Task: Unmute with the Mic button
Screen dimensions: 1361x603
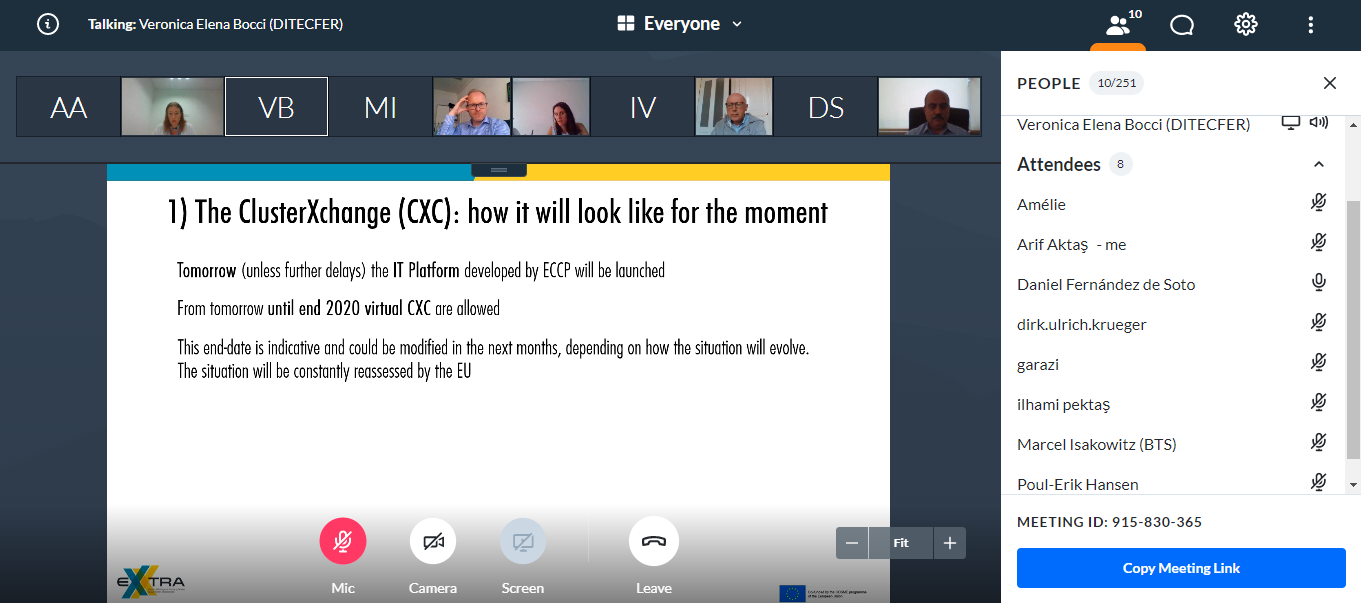Action: [x=343, y=541]
